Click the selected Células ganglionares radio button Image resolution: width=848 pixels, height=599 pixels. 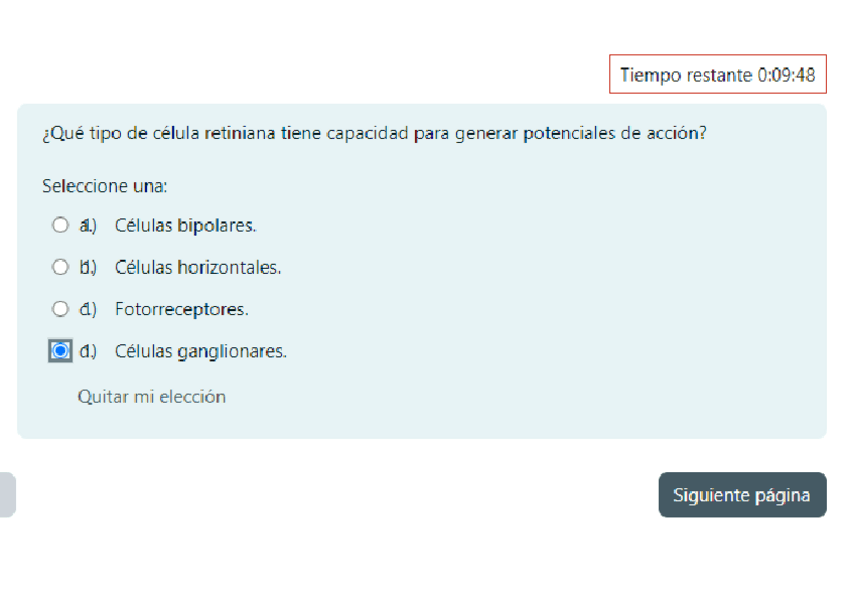[x=60, y=351]
